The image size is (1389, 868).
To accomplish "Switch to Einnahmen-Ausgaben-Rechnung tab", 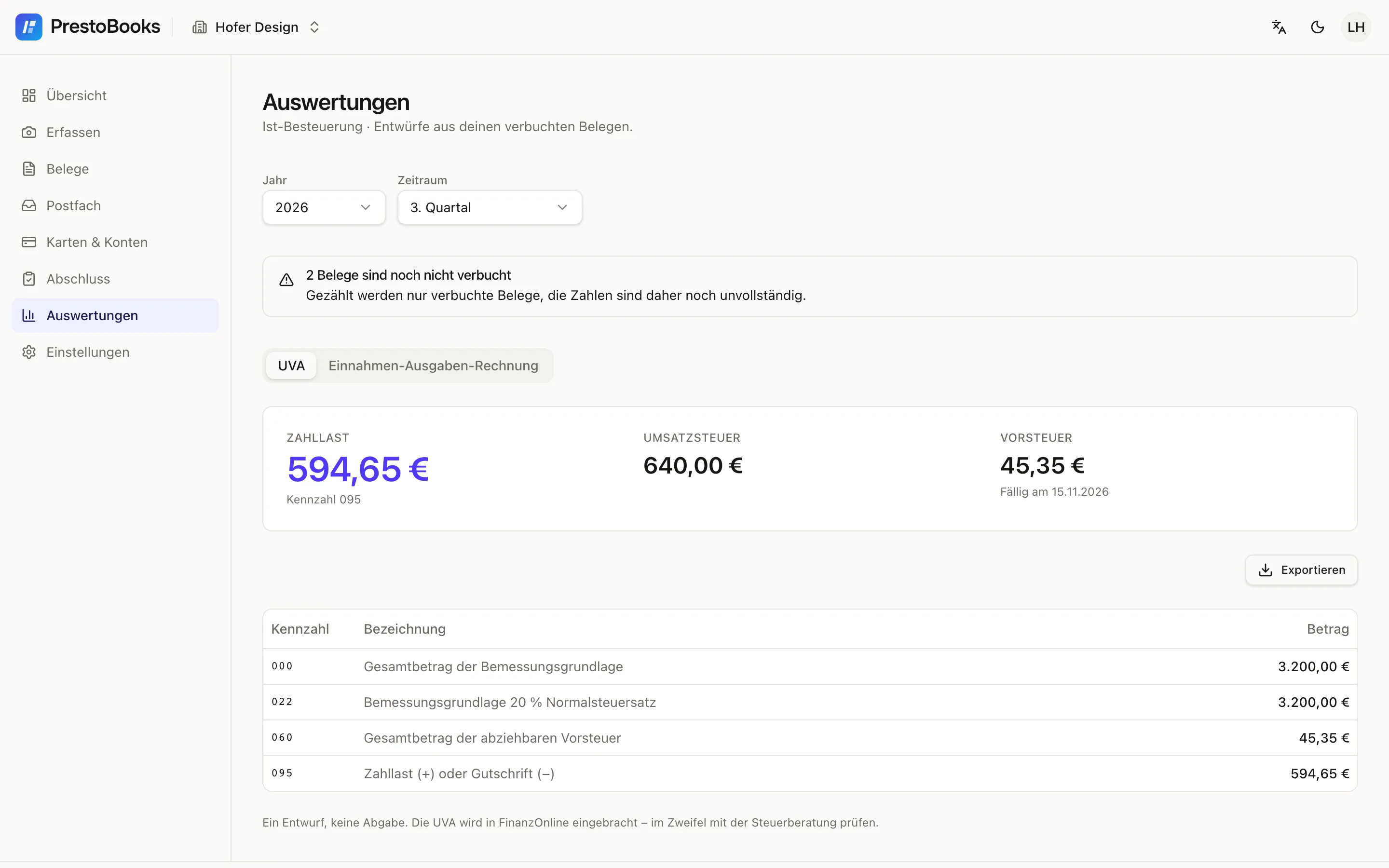I will (x=434, y=366).
